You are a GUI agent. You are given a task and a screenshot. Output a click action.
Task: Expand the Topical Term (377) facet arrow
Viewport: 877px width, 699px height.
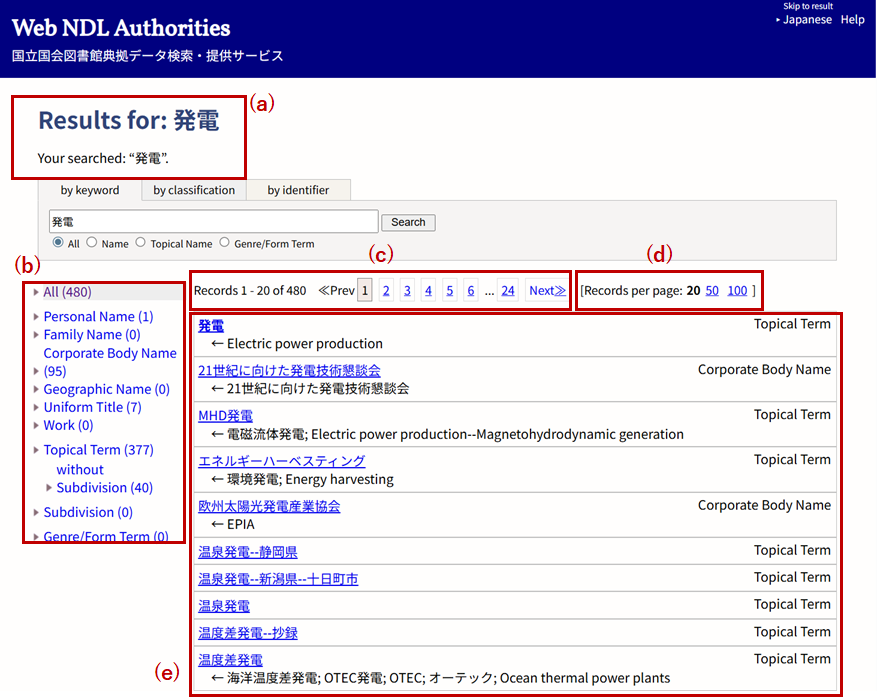pyautogui.click(x=36, y=450)
